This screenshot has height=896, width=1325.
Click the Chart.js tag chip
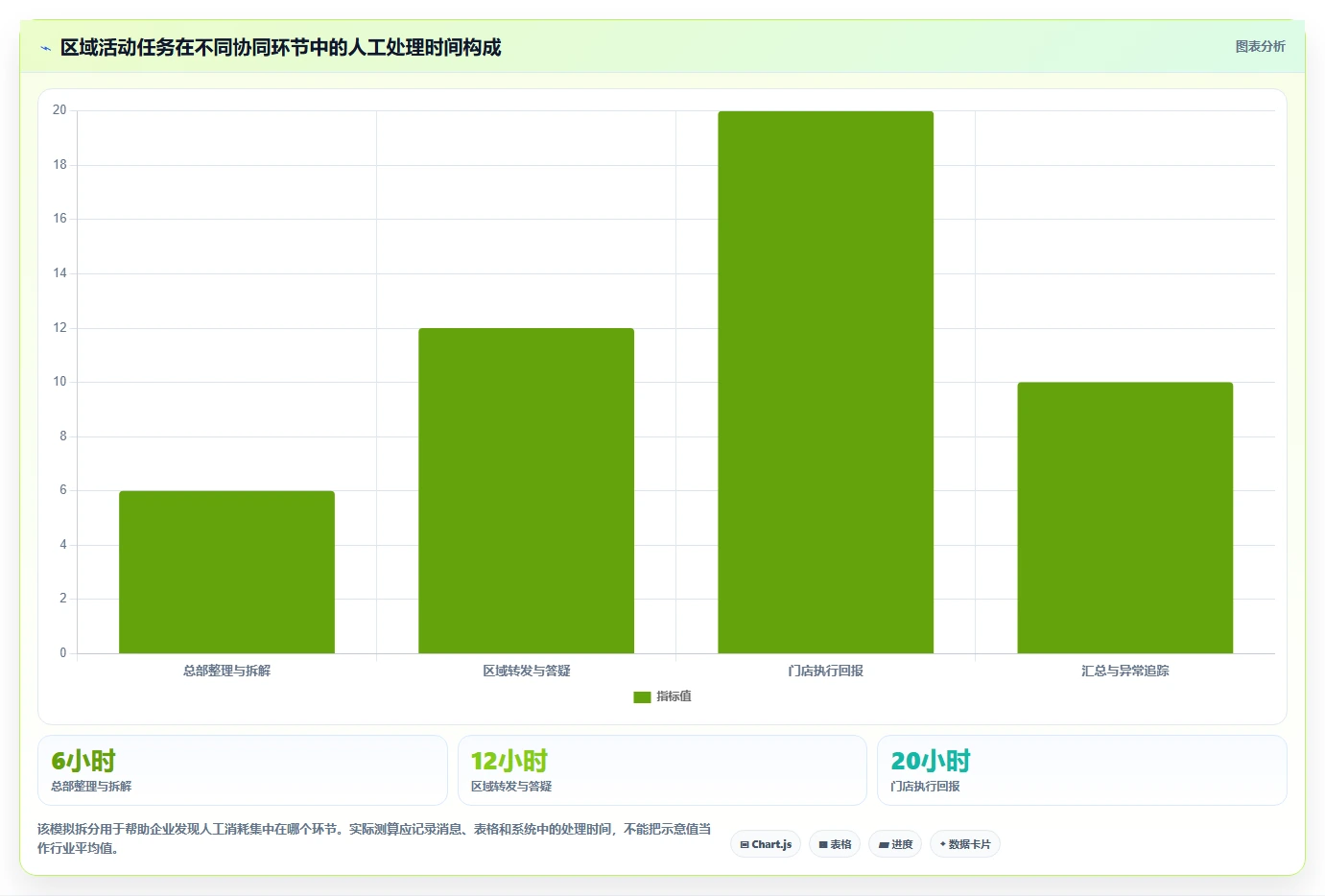[x=766, y=844]
